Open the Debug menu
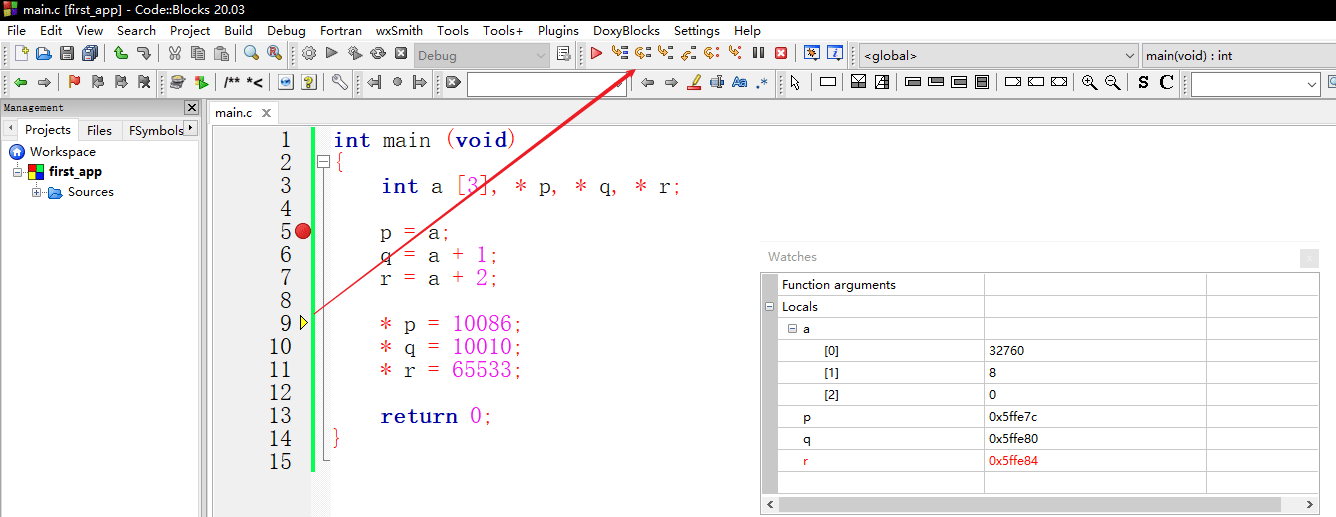 [286, 30]
